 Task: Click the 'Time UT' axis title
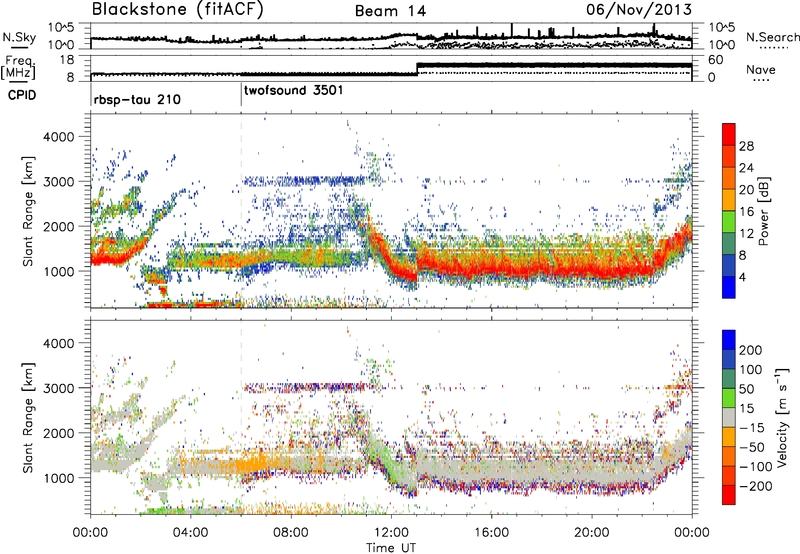[391, 547]
